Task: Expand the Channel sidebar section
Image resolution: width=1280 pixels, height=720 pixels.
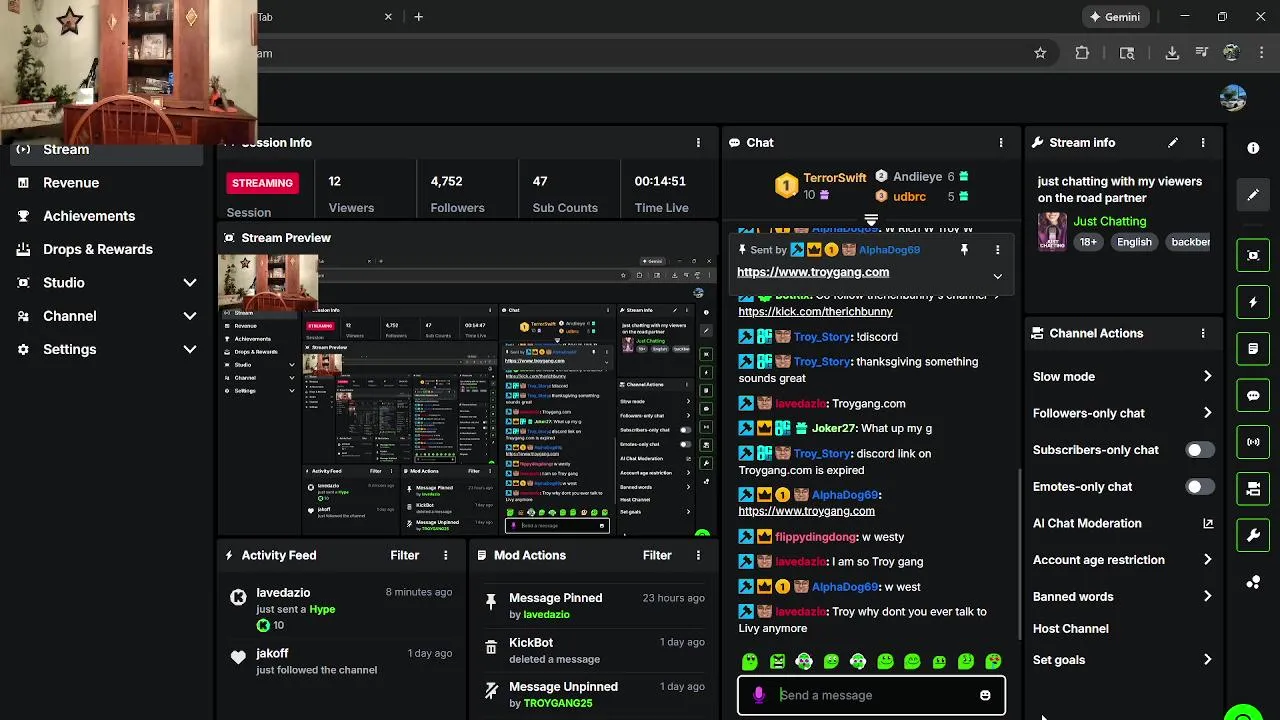Action: [190, 316]
